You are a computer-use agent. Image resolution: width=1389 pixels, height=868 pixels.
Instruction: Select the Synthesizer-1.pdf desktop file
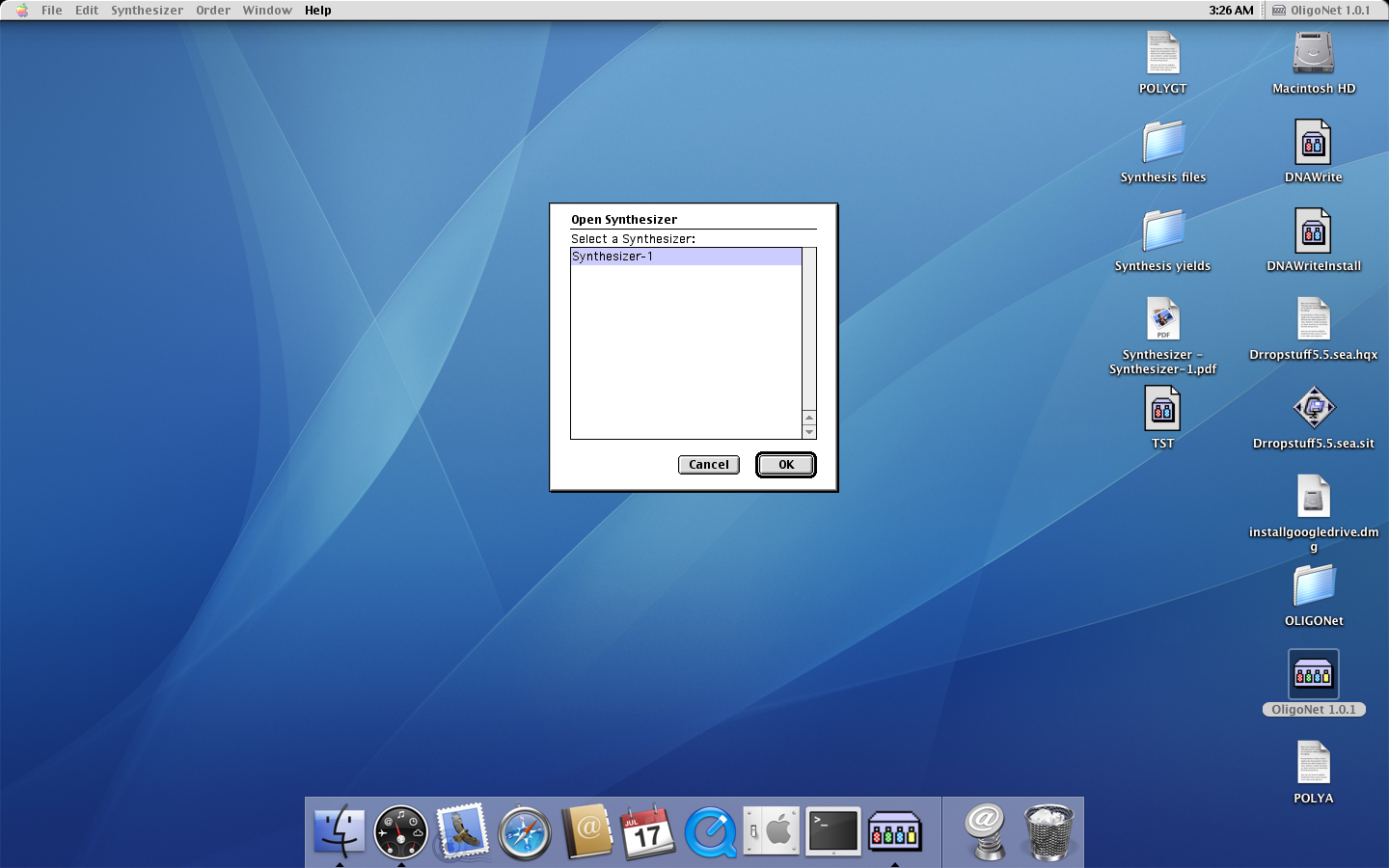[1162, 321]
